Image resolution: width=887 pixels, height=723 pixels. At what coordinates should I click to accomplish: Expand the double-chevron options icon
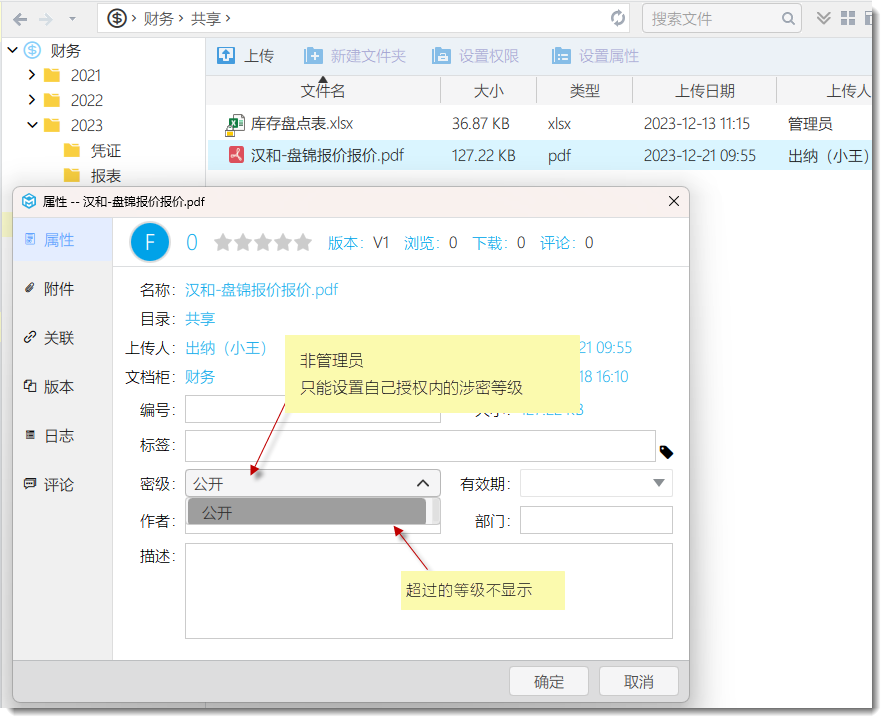pyautogui.click(x=824, y=18)
